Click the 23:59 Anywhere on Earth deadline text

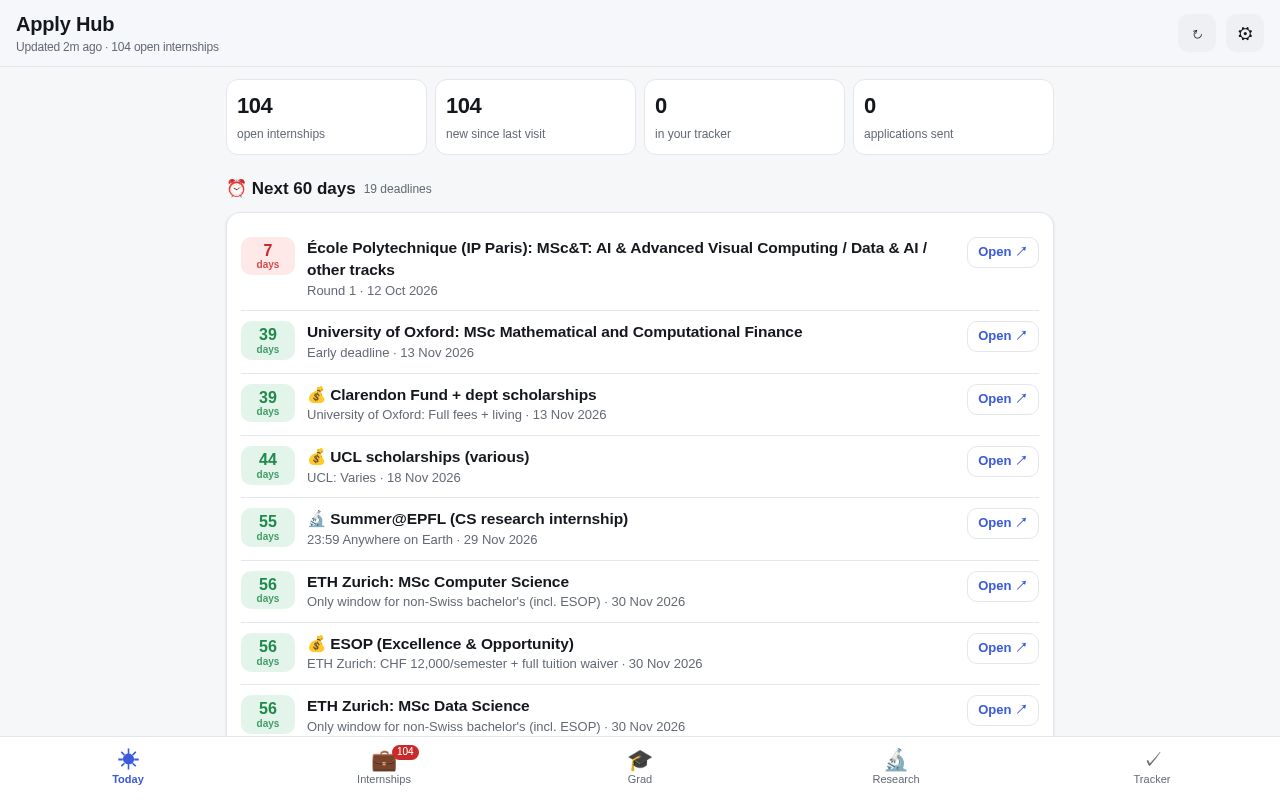click(422, 540)
